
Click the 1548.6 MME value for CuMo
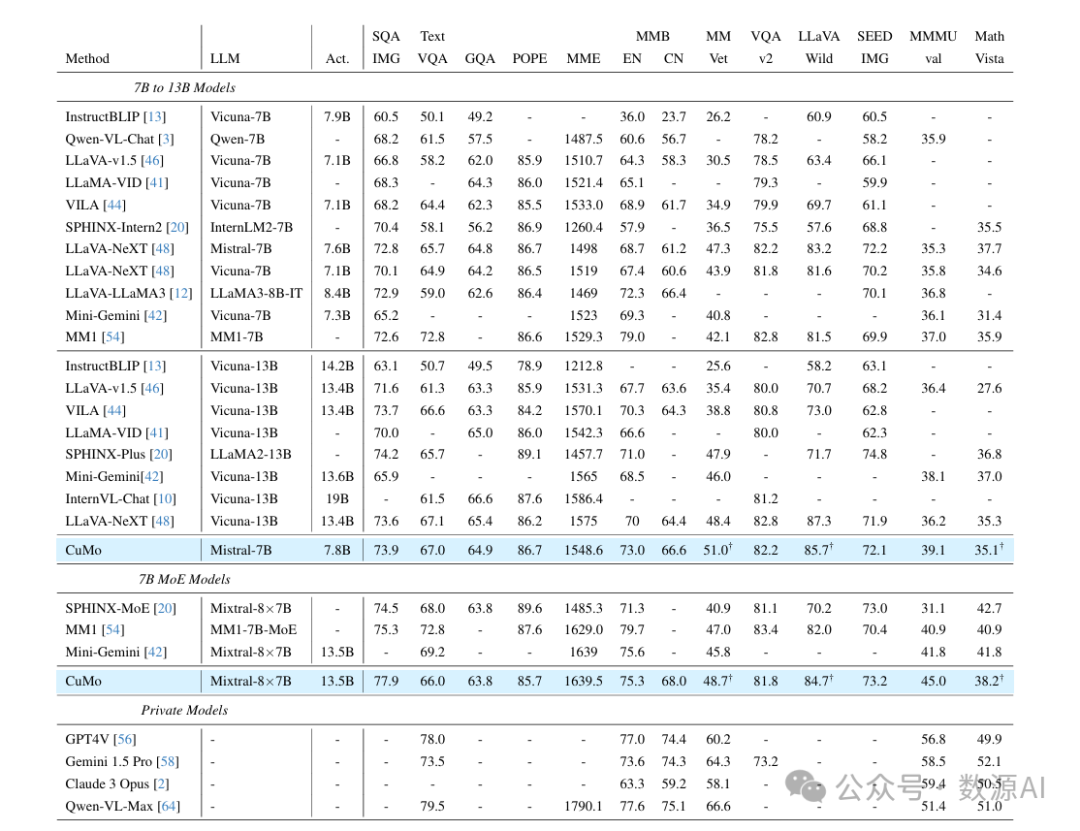(x=583, y=551)
